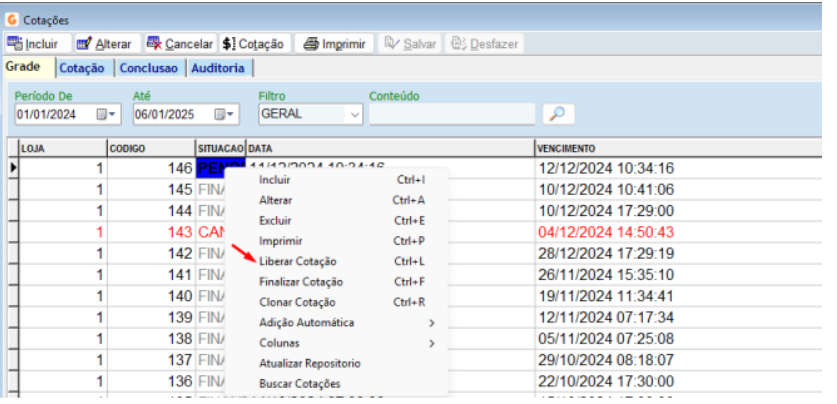Click vencimento 19/11/2024 11:34:41
This screenshot has width=837, height=404.
coord(606,297)
